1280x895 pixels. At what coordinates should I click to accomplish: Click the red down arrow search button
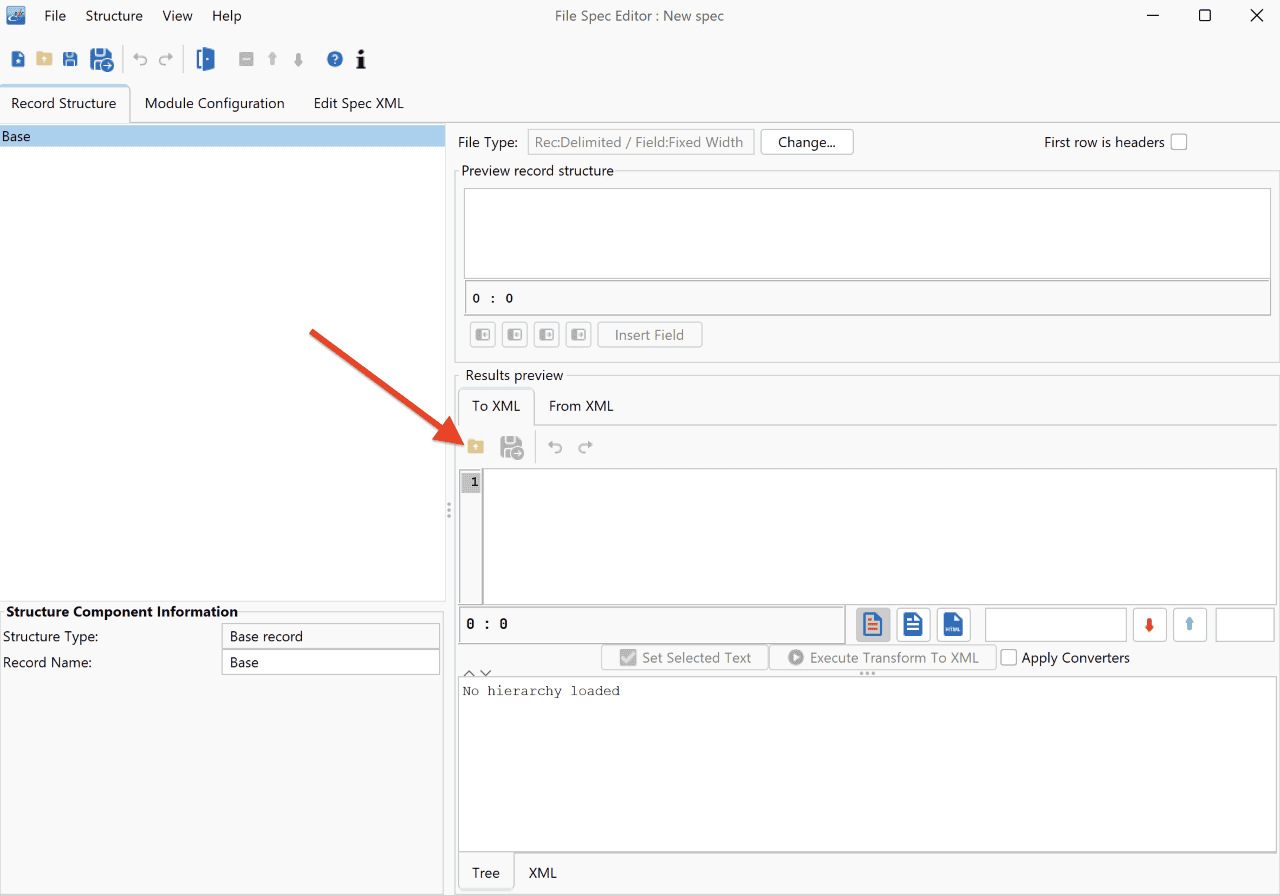1149,625
